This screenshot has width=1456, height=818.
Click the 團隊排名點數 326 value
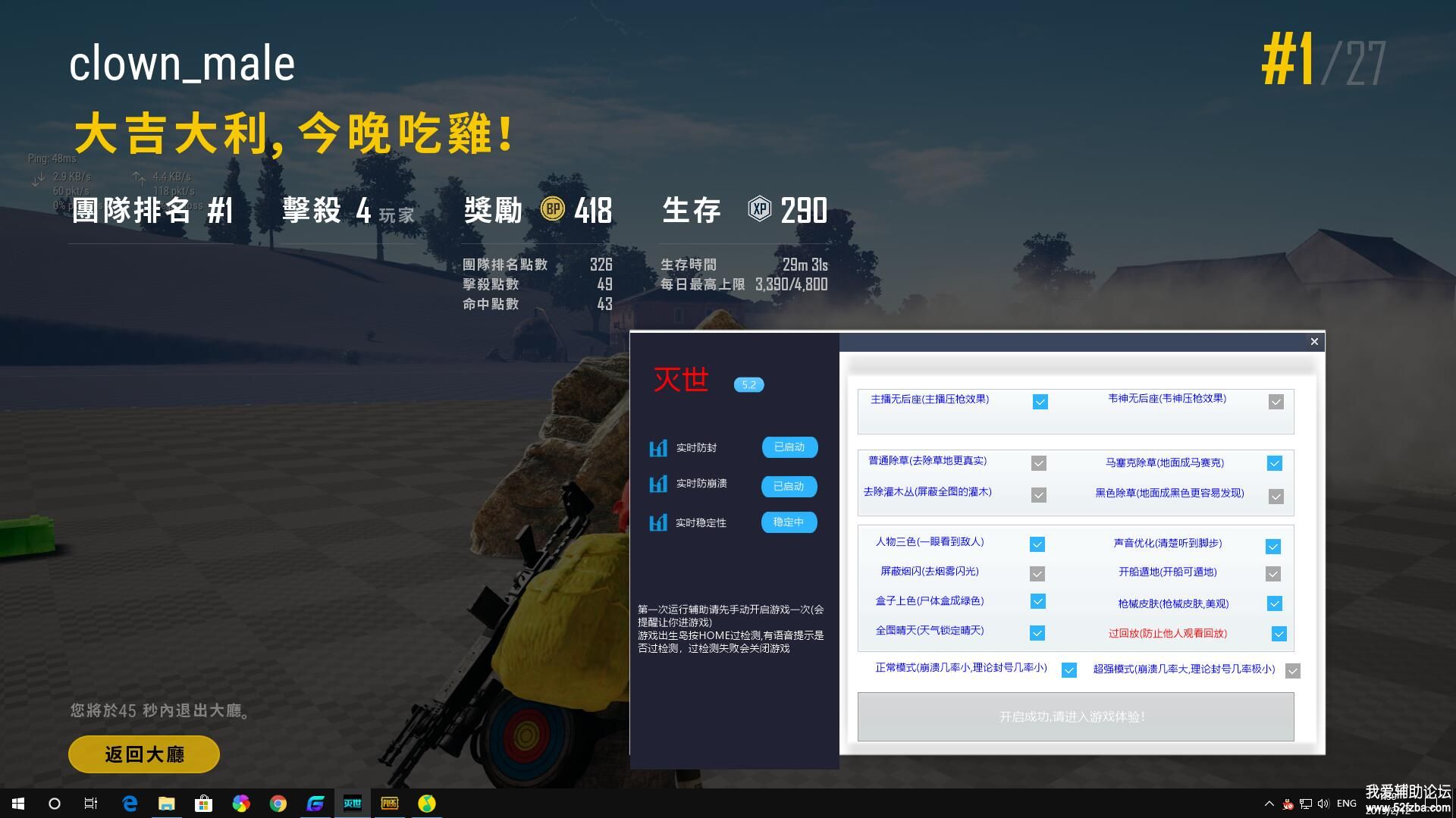pyautogui.click(x=601, y=265)
